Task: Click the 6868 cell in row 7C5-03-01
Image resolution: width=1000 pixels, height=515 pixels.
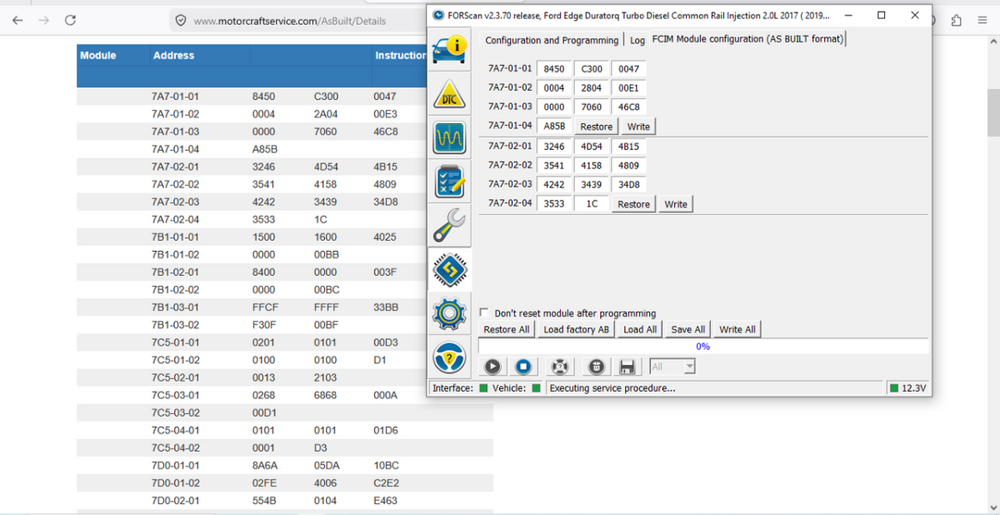Action: click(327, 395)
